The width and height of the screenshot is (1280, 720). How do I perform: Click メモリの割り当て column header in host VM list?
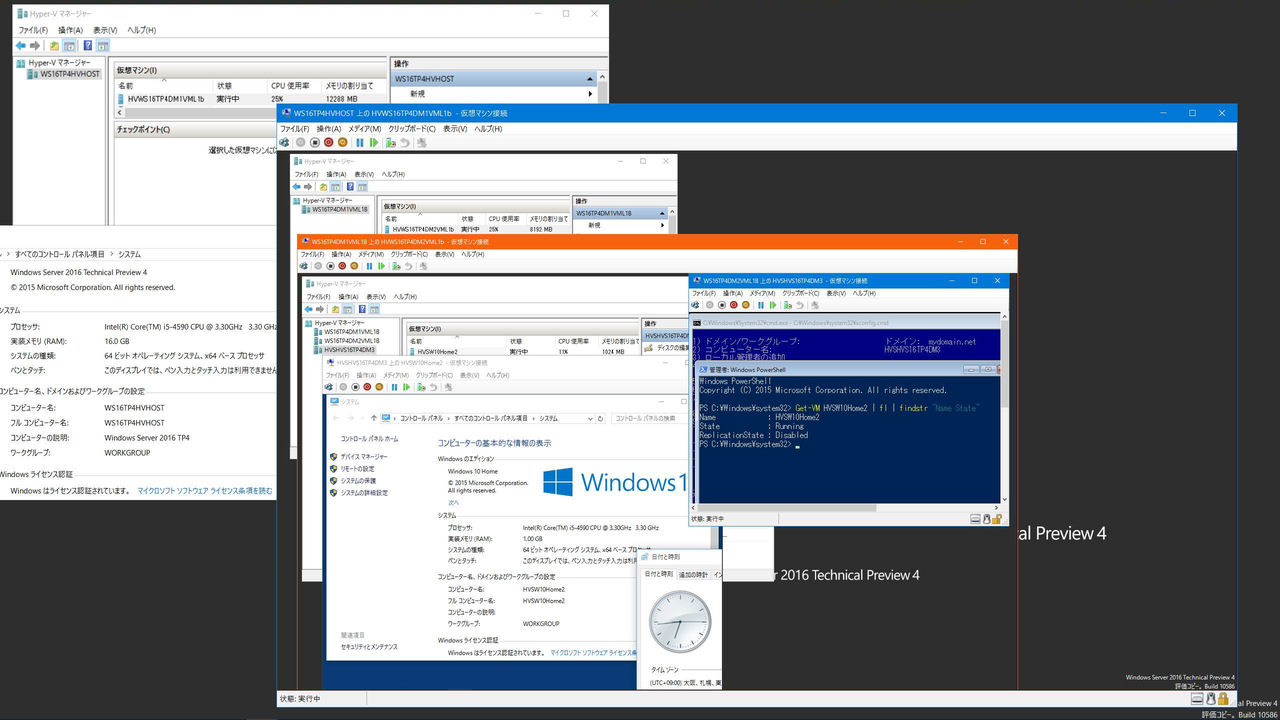352,86
